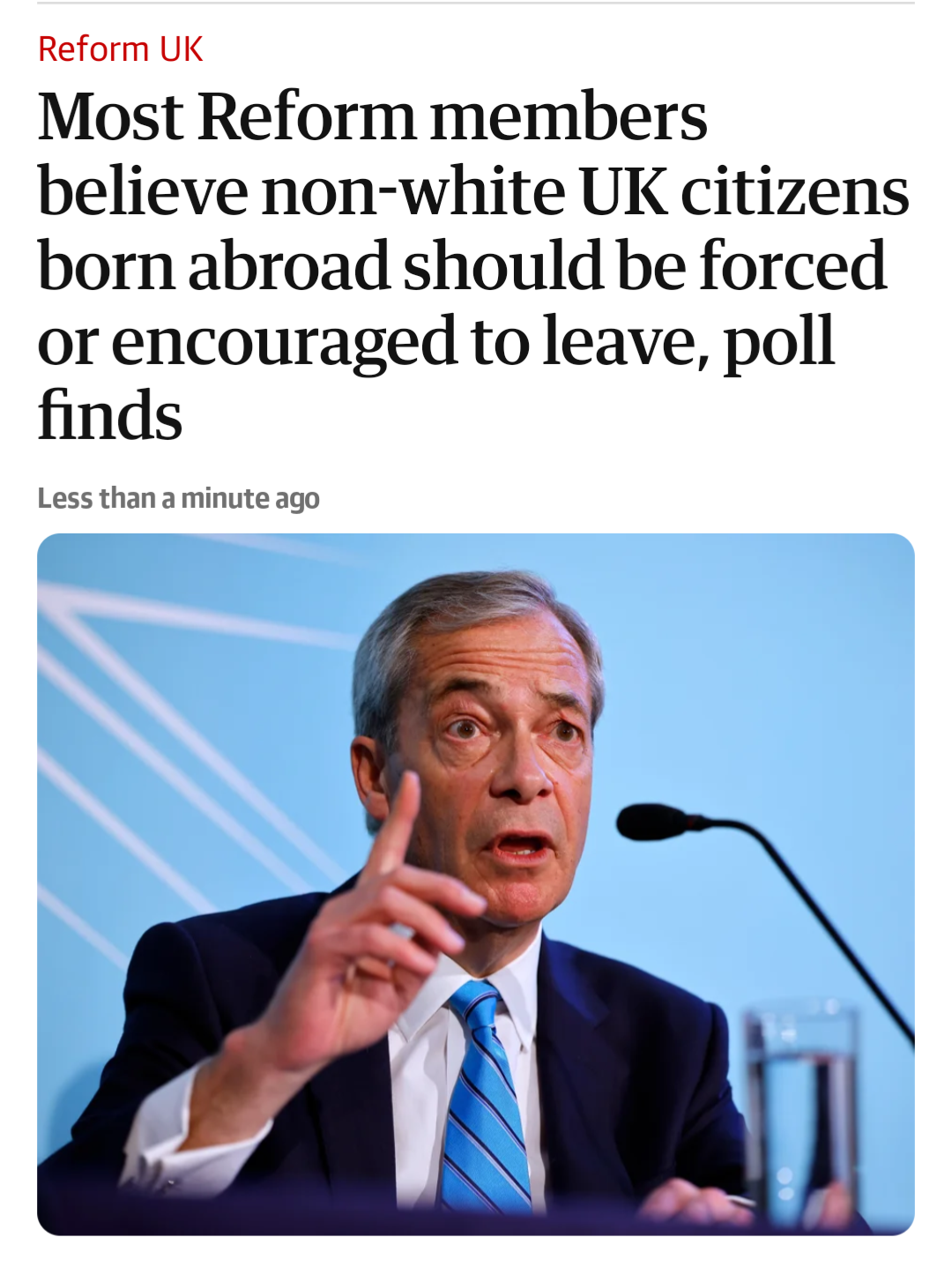Click the word "members" in the headline

tap(569, 116)
